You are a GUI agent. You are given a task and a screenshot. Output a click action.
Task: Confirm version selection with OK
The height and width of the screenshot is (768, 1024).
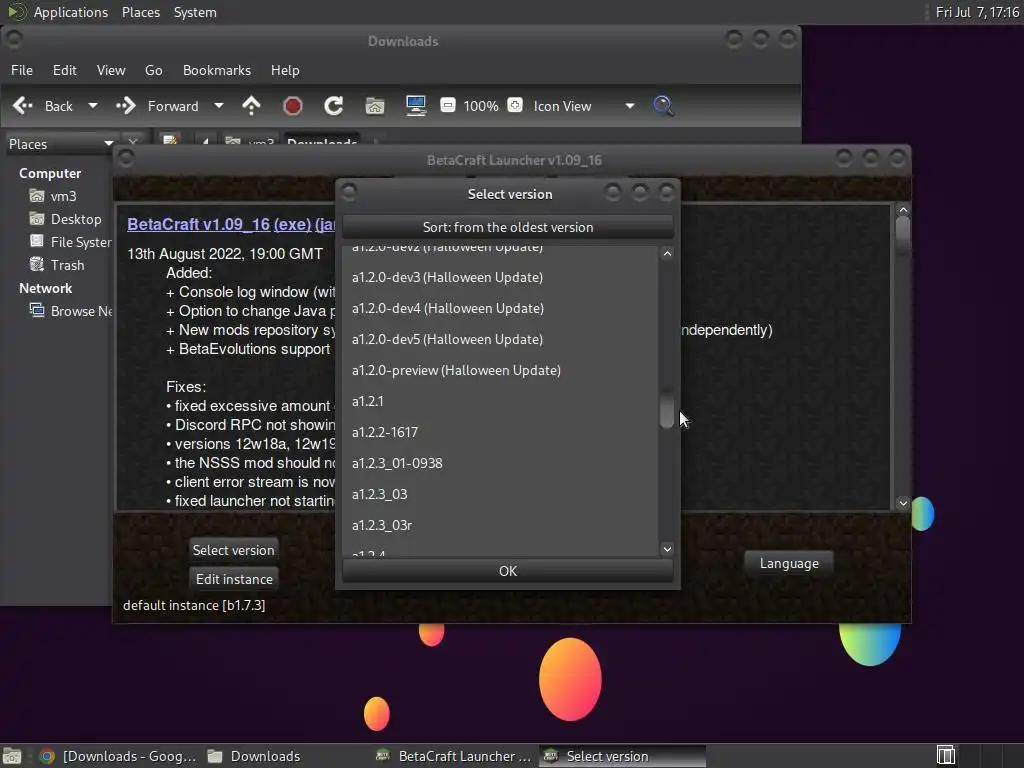pyautogui.click(x=507, y=571)
